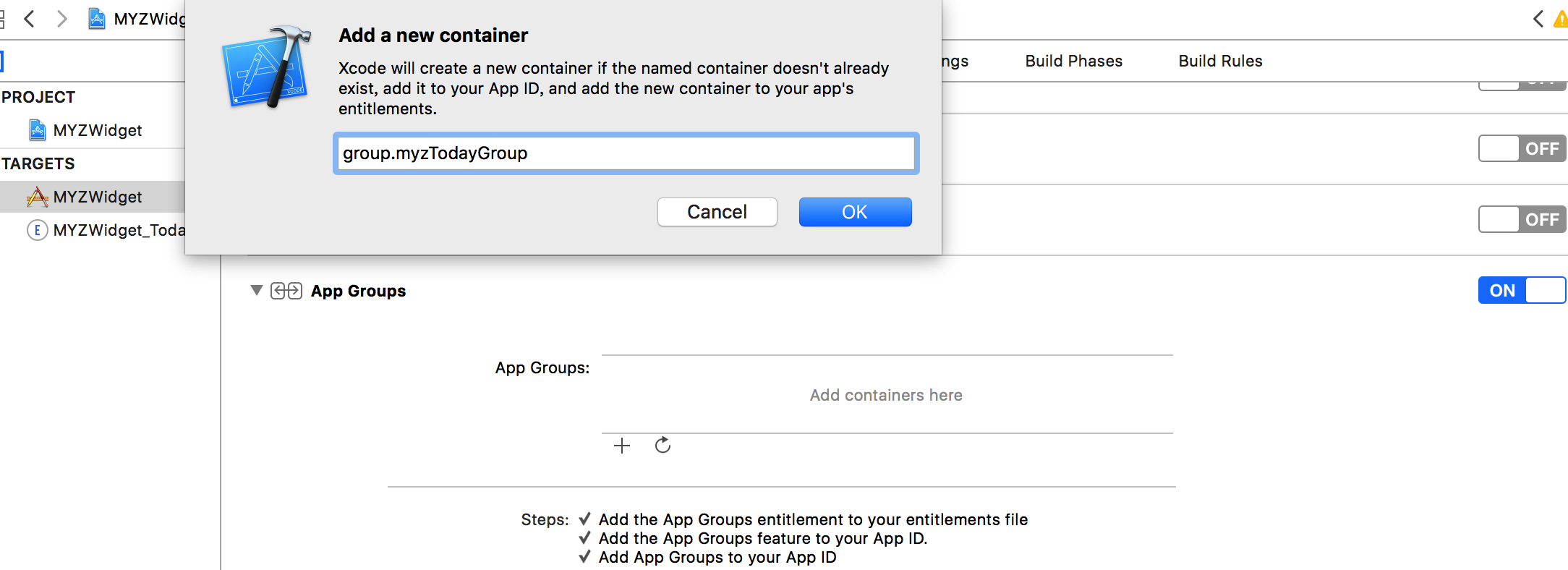Screen dimensions: 1568x570
Task: Turn off the App Groups ON switch
Action: (x=1522, y=291)
